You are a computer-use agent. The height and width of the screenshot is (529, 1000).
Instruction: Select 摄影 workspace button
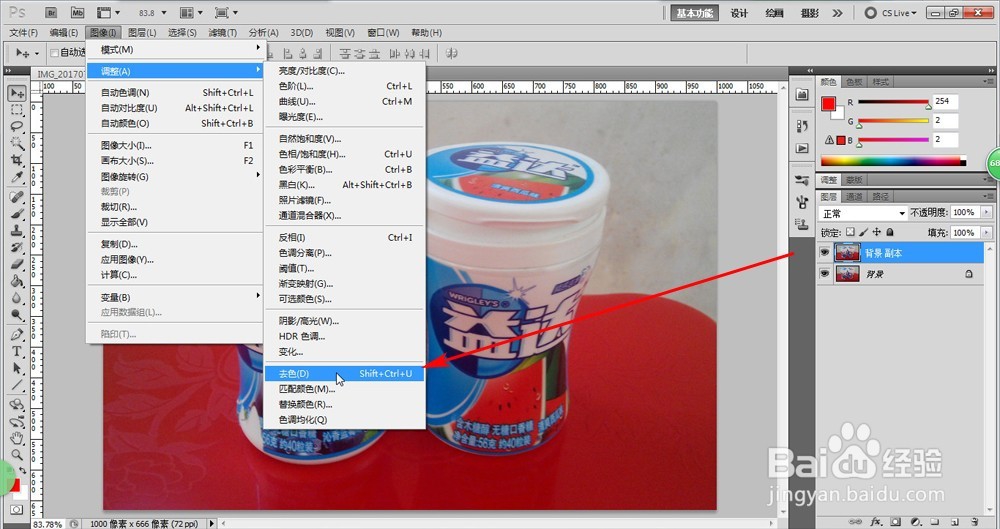pyautogui.click(x=809, y=13)
